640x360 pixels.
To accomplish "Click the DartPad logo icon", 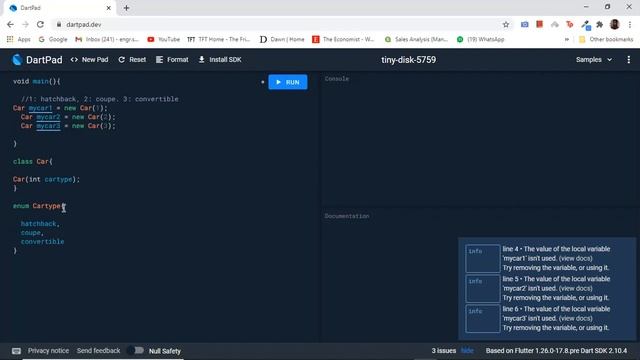I will (17, 60).
